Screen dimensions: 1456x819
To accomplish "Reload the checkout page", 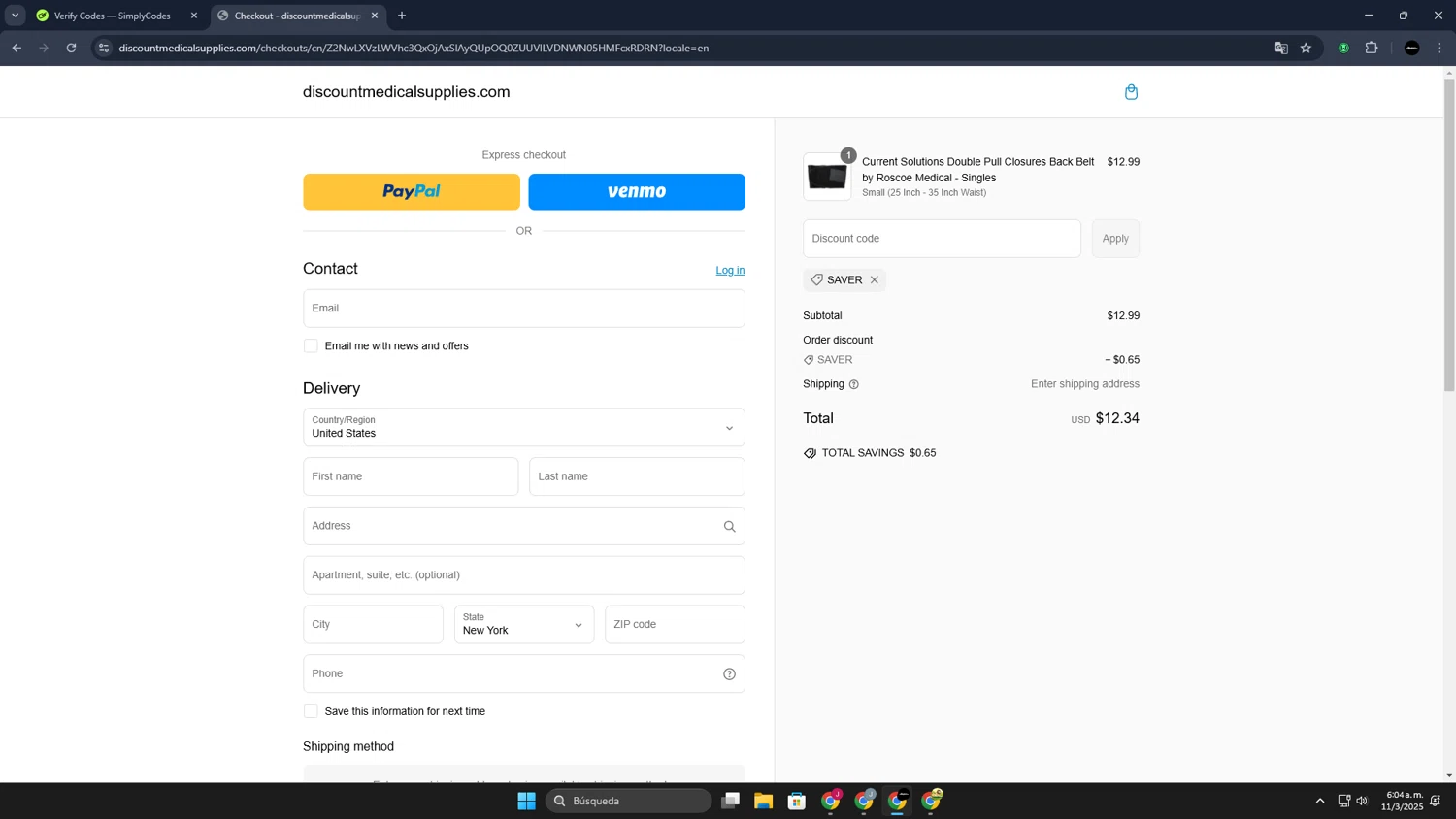I will [71, 48].
